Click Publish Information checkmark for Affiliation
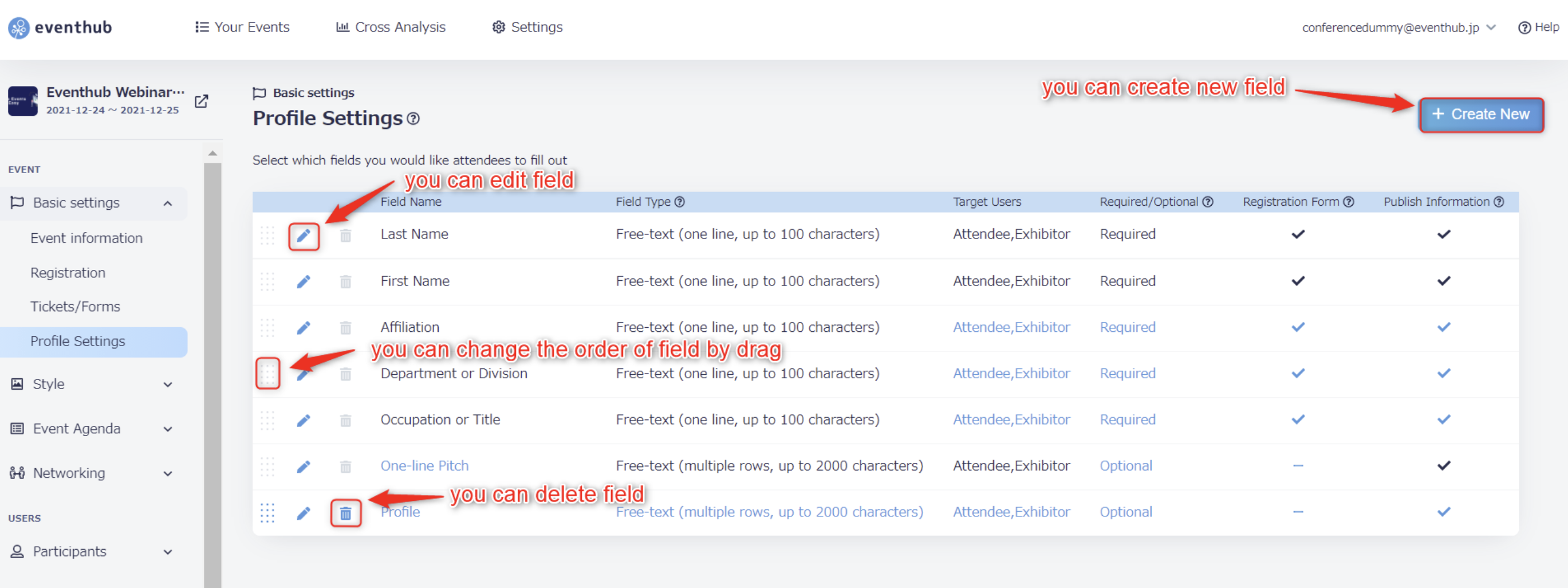 pyautogui.click(x=1443, y=327)
